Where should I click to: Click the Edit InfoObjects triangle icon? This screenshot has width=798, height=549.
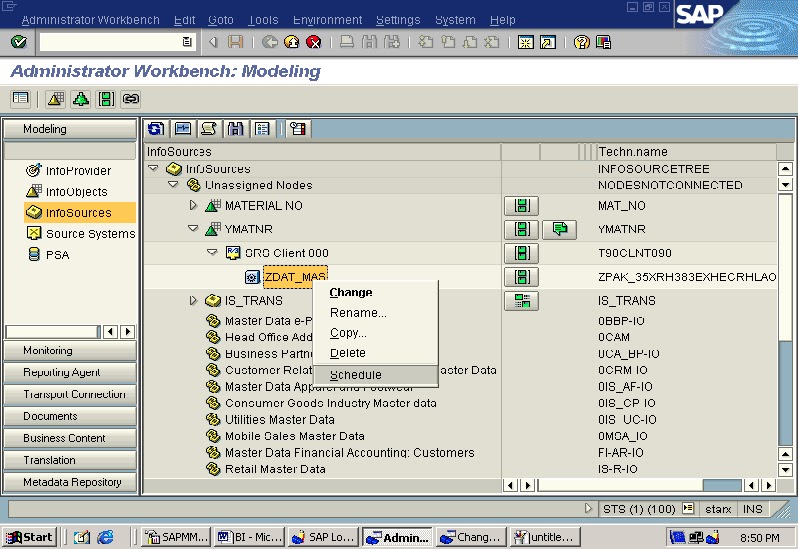tap(55, 98)
